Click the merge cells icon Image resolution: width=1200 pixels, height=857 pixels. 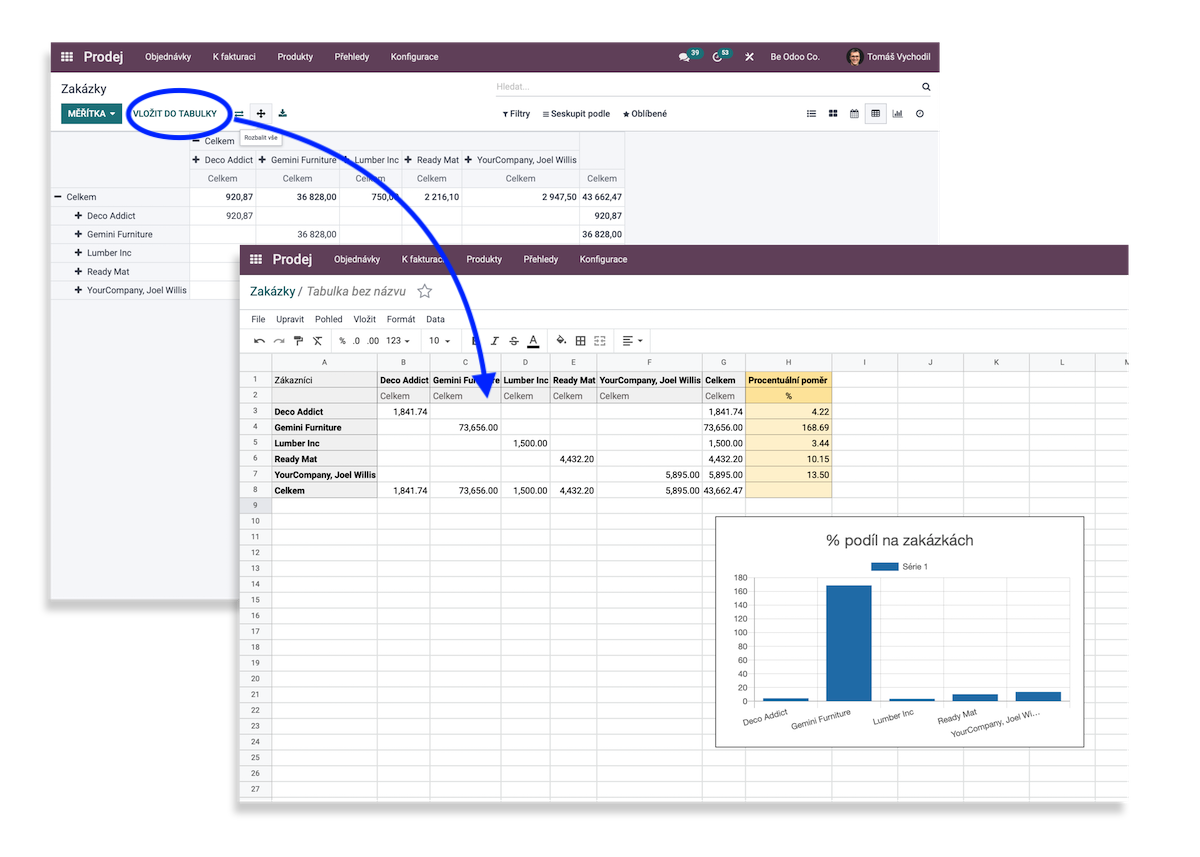[x=600, y=341]
